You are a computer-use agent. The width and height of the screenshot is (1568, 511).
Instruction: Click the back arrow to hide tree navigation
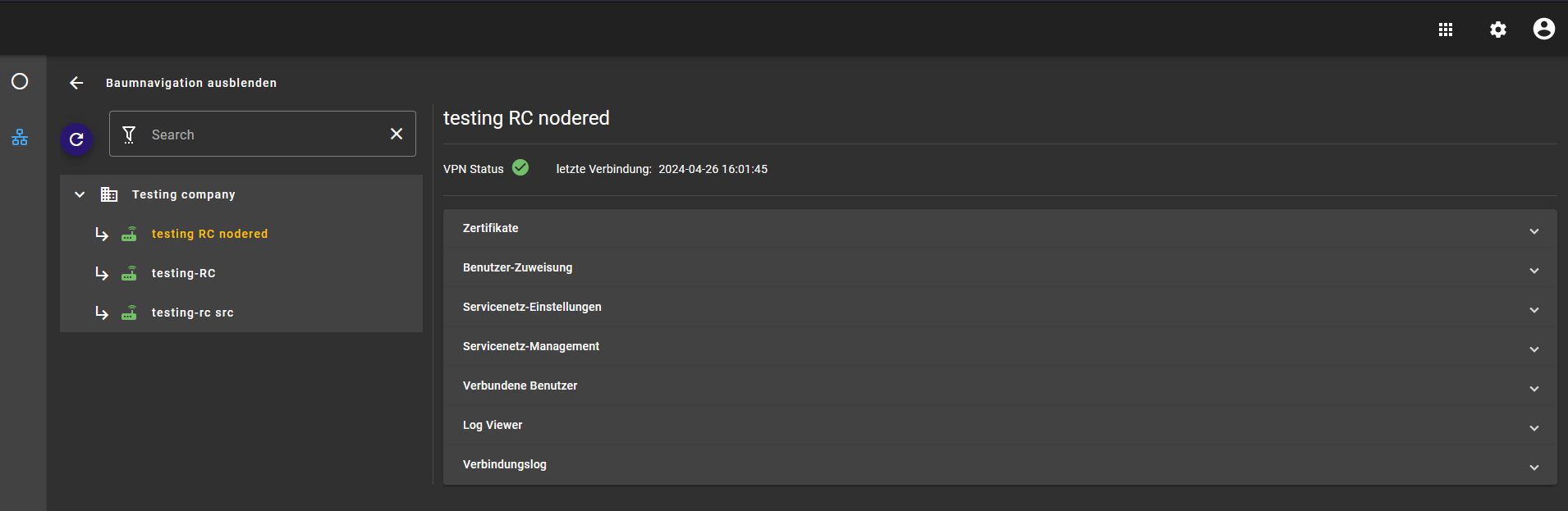76,83
